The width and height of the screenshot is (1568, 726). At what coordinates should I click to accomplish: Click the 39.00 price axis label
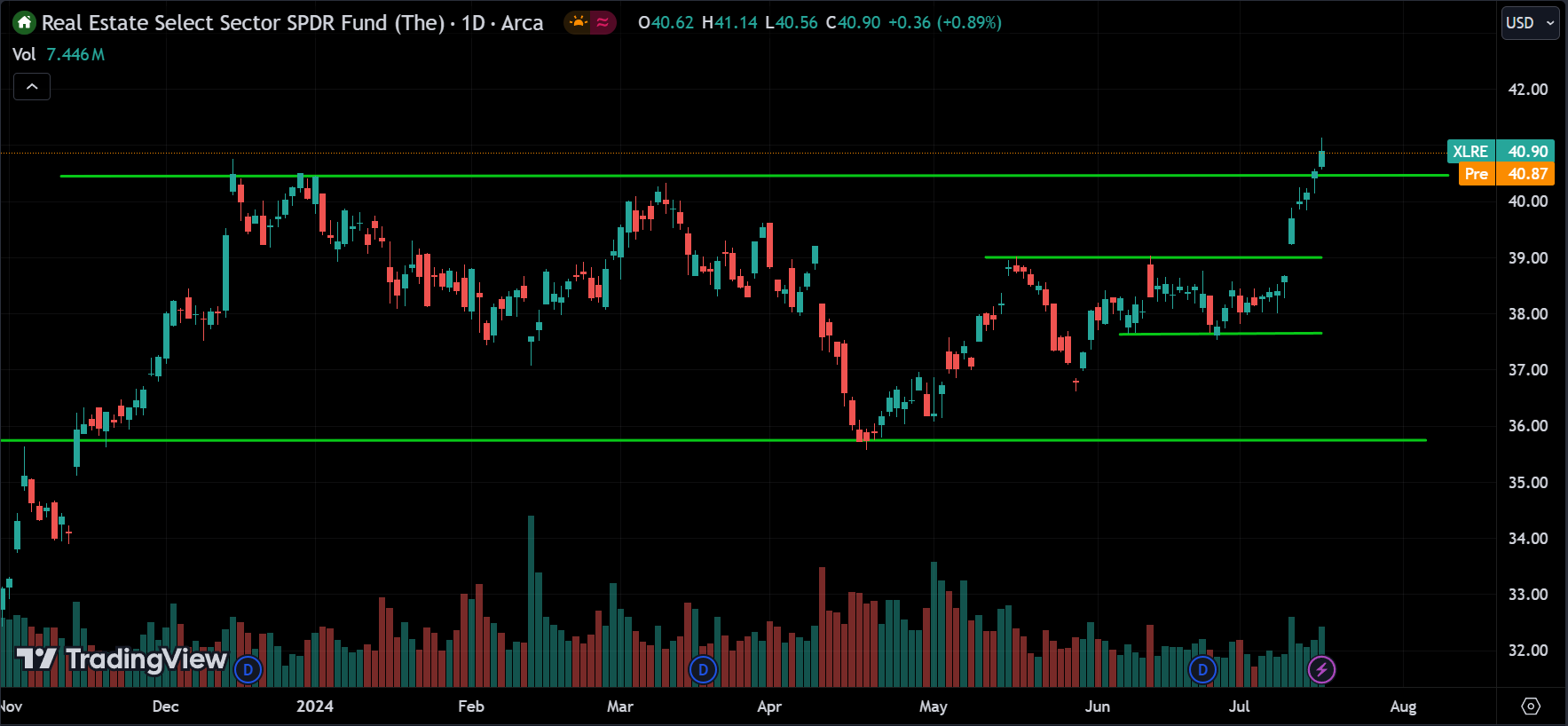(x=1527, y=258)
